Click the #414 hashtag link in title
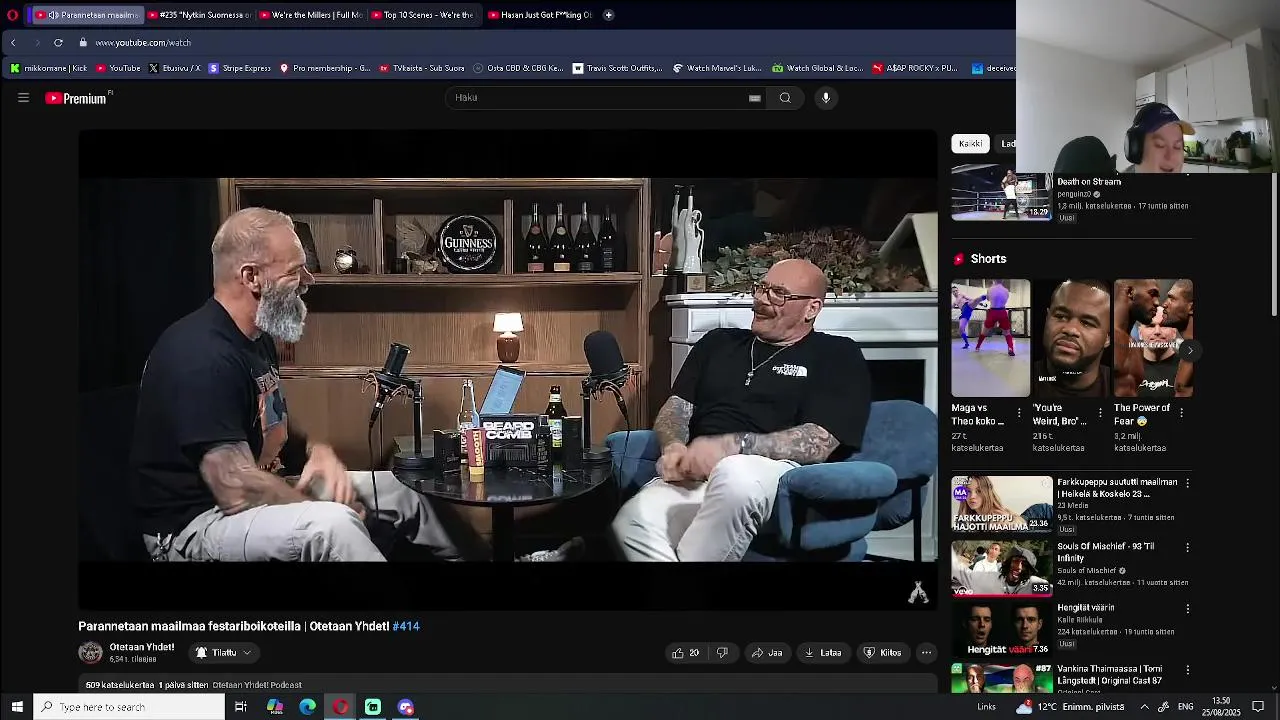Screen dimensions: 1280x720 [x=406, y=626]
